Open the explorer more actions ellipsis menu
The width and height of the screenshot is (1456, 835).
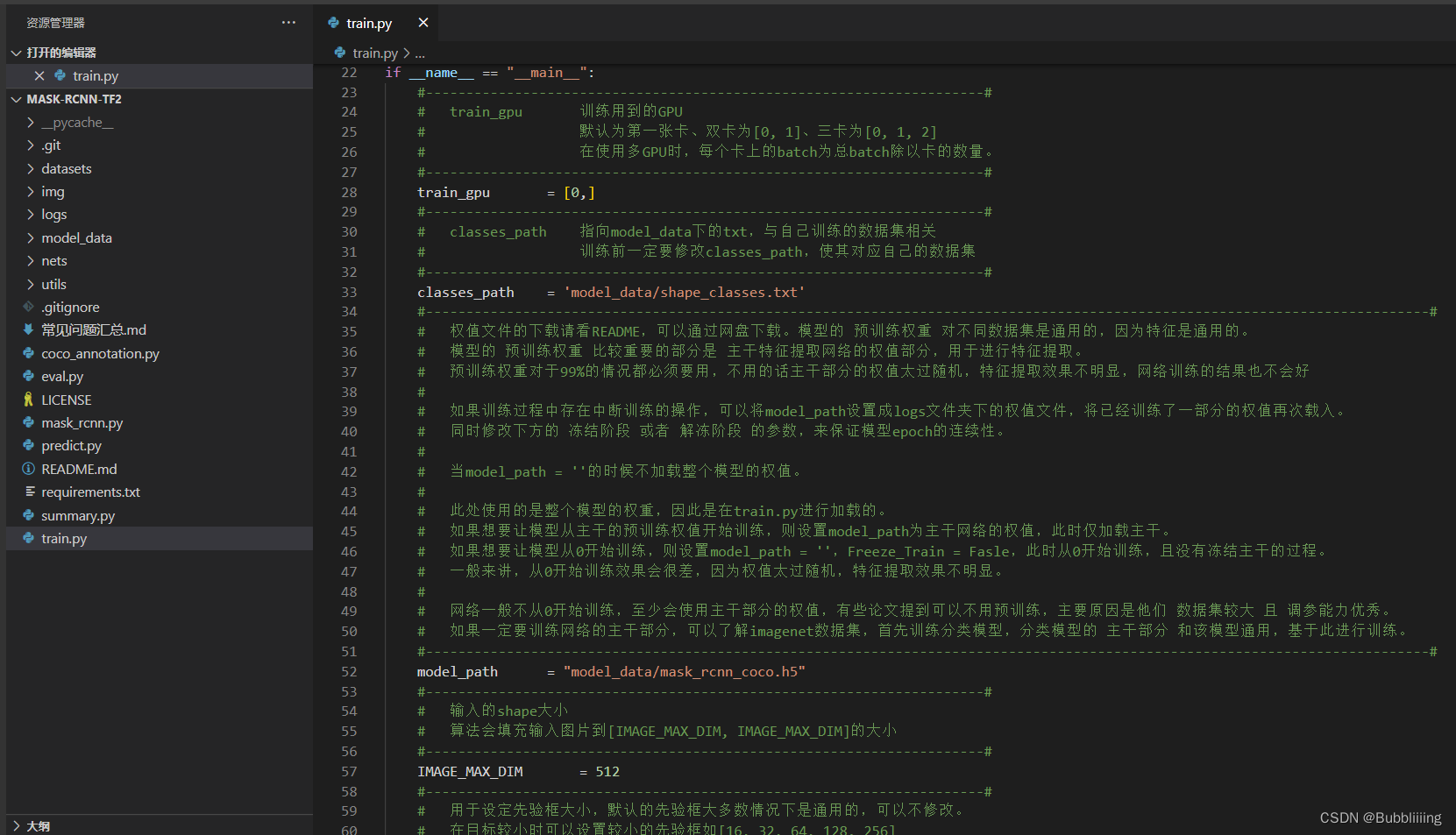288,23
